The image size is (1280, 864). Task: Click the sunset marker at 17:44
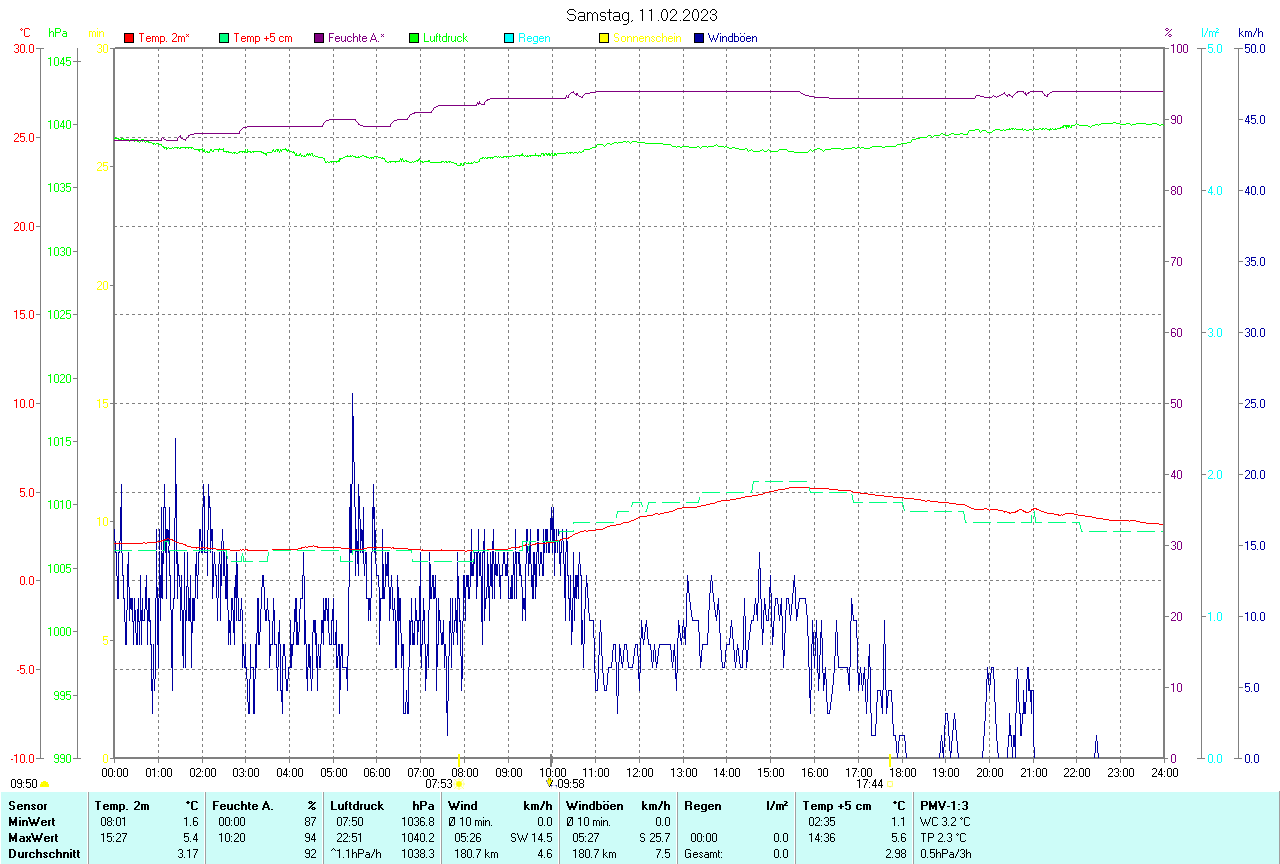(890, 784)
